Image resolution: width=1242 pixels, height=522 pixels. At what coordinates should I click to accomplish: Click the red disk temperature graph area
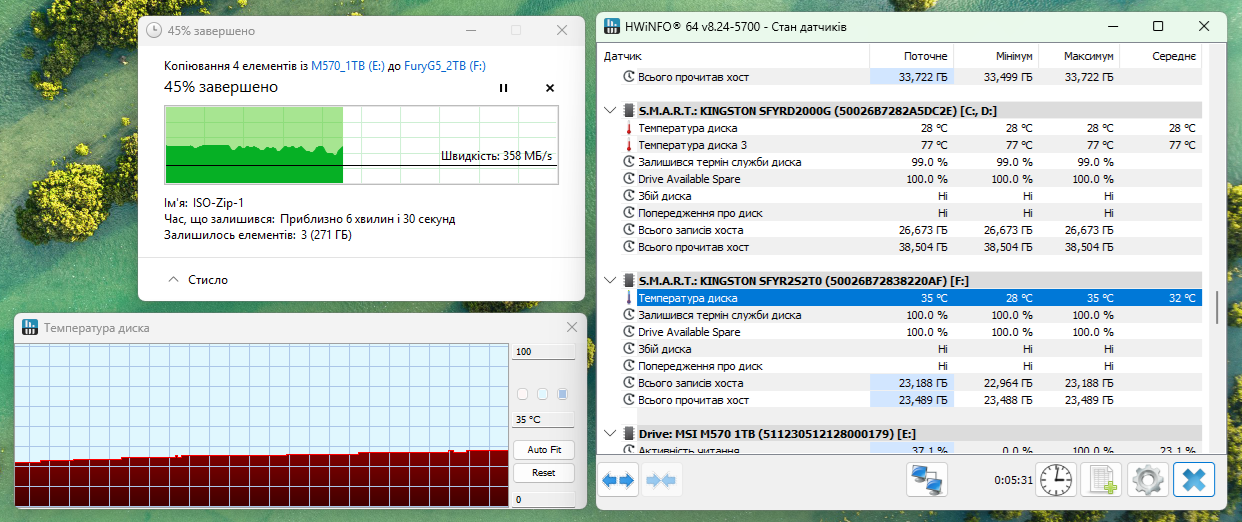[261, 425]
